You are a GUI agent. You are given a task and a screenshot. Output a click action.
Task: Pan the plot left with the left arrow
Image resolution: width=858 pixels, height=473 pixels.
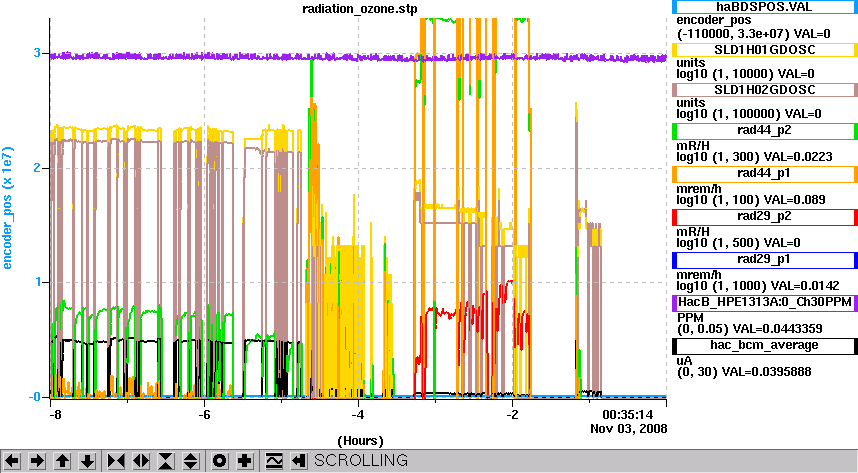12,461
